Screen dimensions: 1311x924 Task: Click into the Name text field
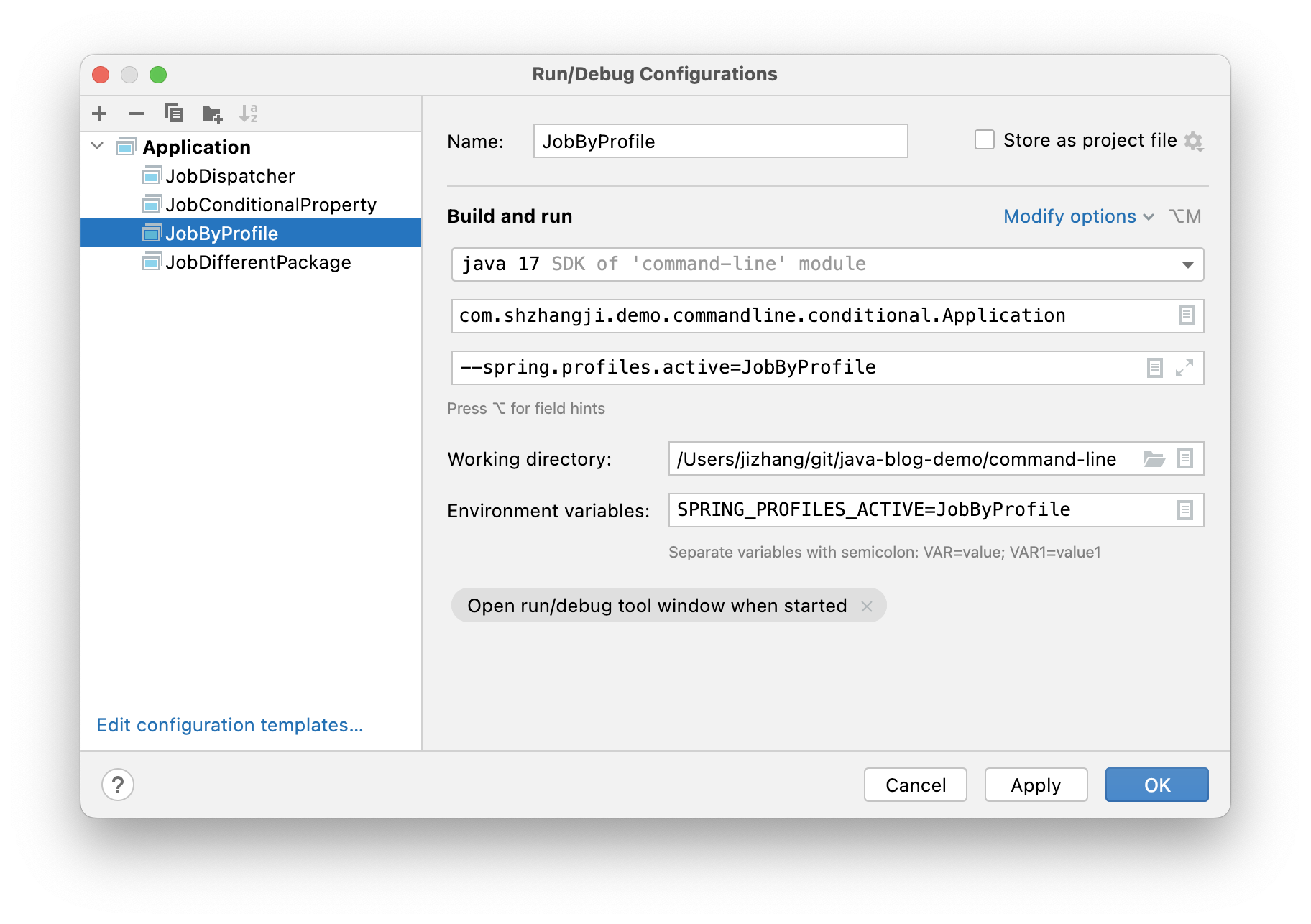point(720,142)
